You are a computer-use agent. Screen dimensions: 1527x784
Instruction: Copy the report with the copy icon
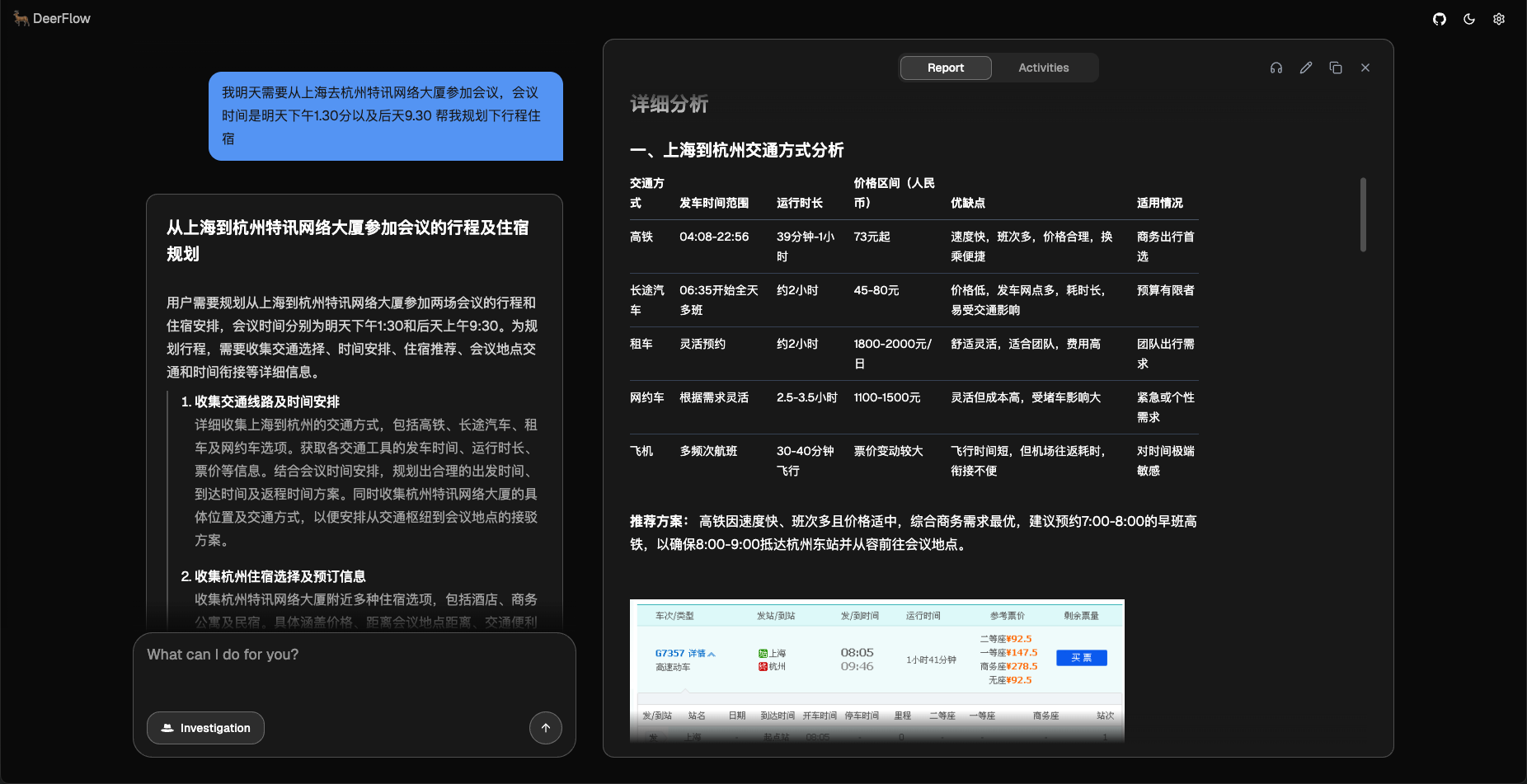click(x=1336, y=68)
